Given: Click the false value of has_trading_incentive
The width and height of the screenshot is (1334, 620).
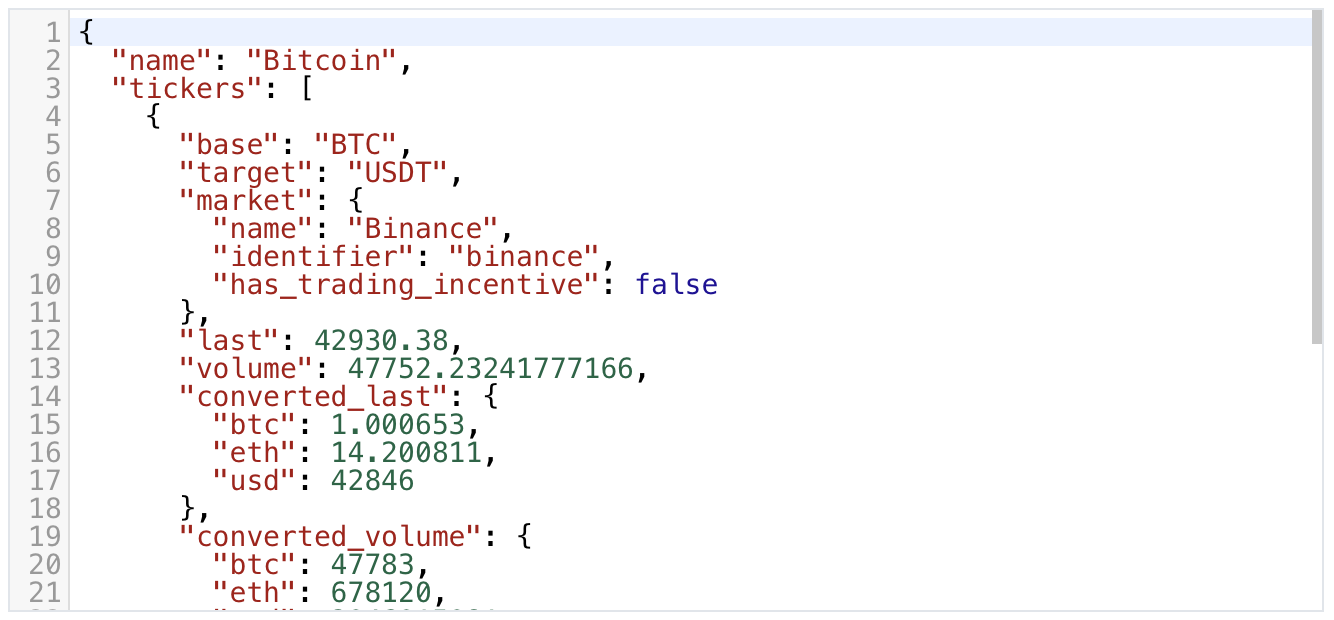Looking at the screenshot, I should (677, 285).
